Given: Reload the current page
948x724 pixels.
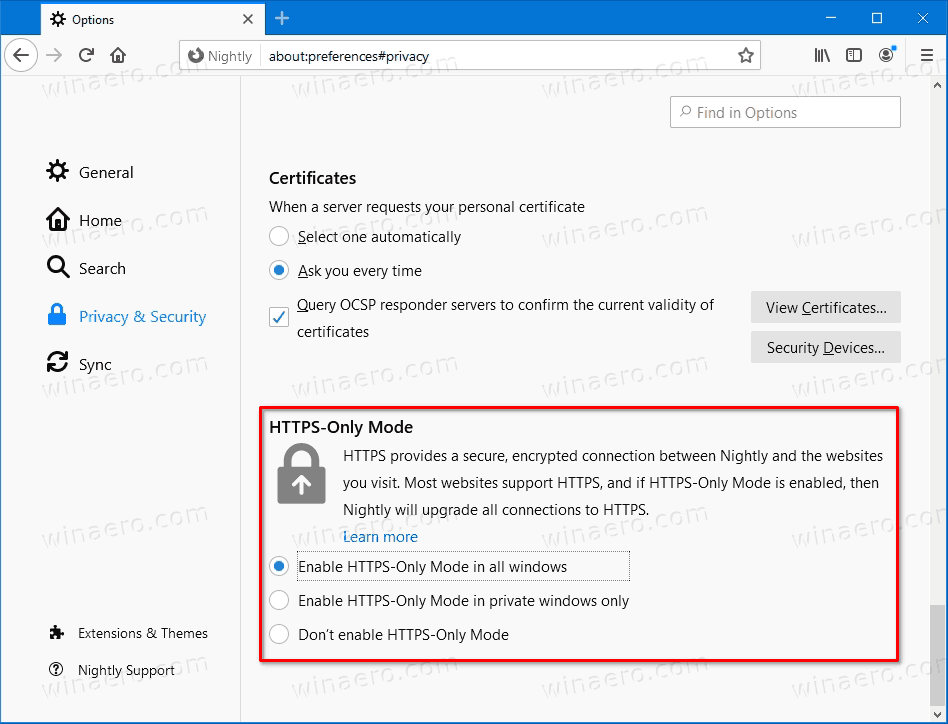Looking at the screenshot, I should click(87, 55).
